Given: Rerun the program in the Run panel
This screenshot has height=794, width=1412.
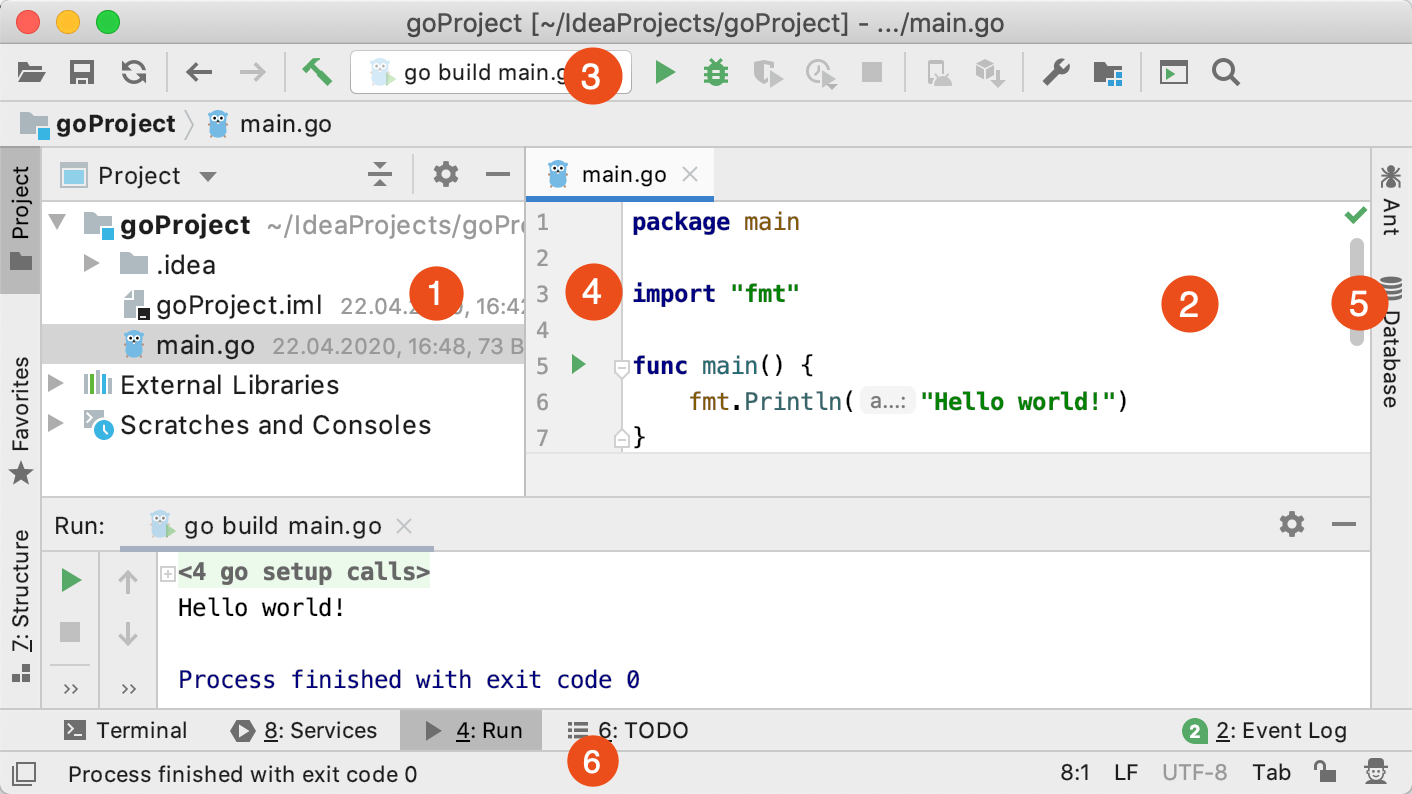Looking at the screenshot, I should (x=69, y=580).
